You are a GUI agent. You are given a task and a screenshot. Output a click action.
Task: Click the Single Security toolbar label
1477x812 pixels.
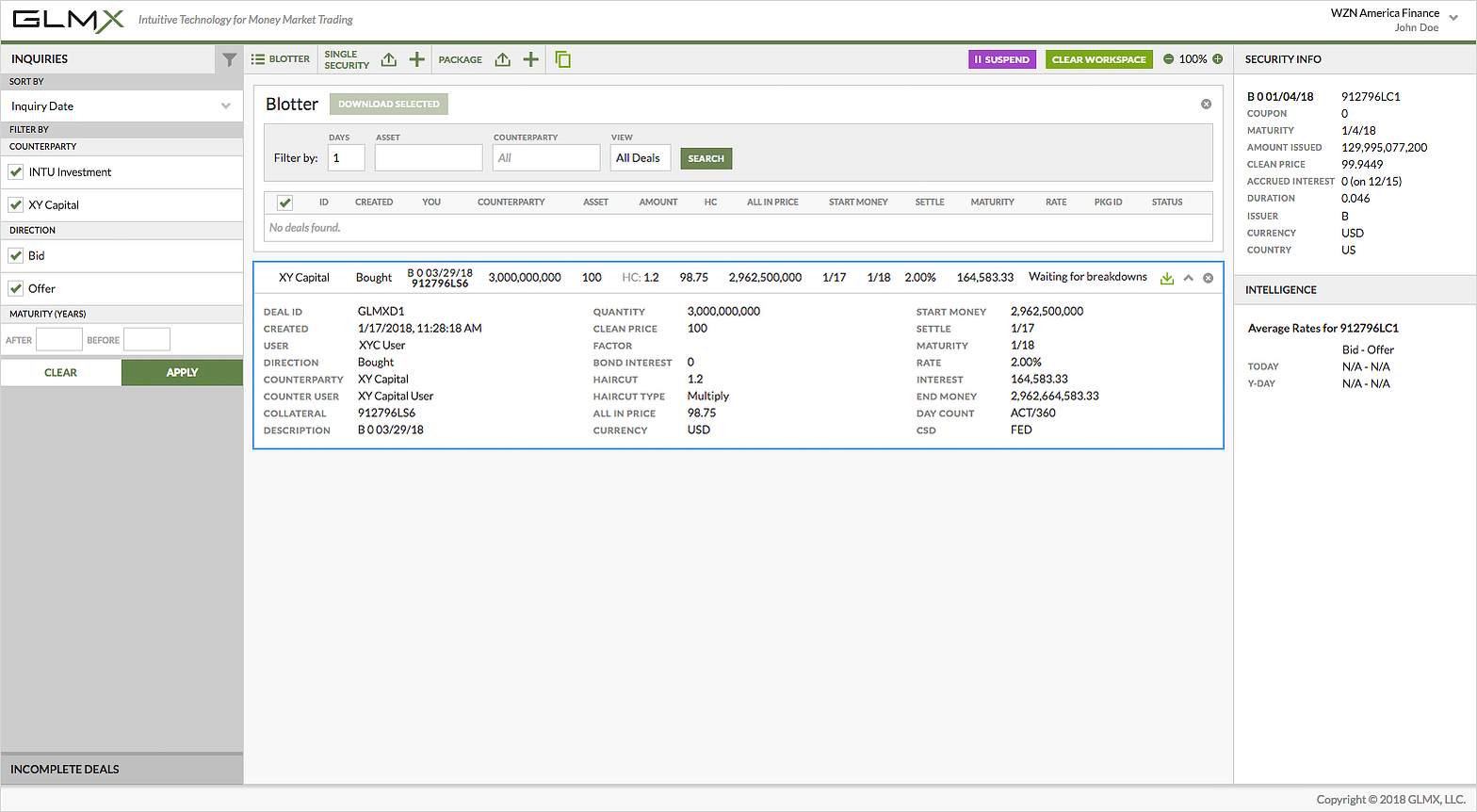click(347, 59)
